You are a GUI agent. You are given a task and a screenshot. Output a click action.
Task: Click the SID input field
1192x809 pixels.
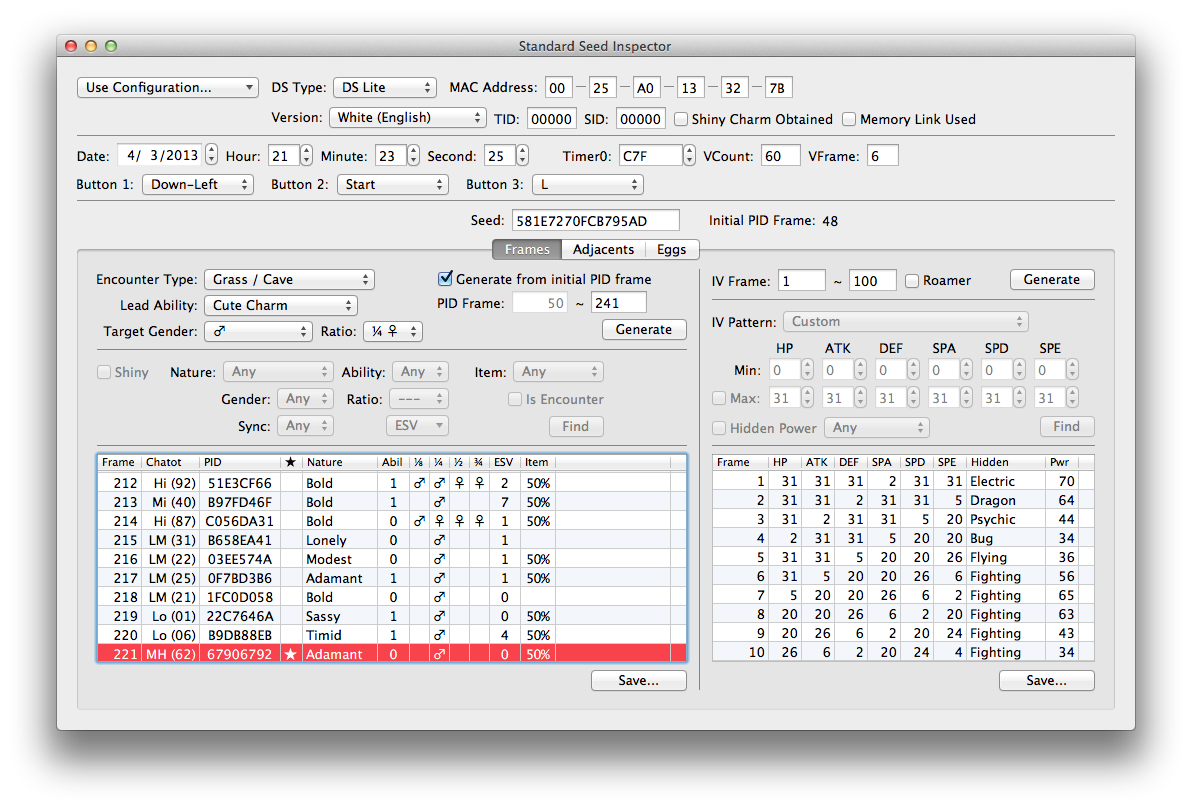click(x=640, y=119)
